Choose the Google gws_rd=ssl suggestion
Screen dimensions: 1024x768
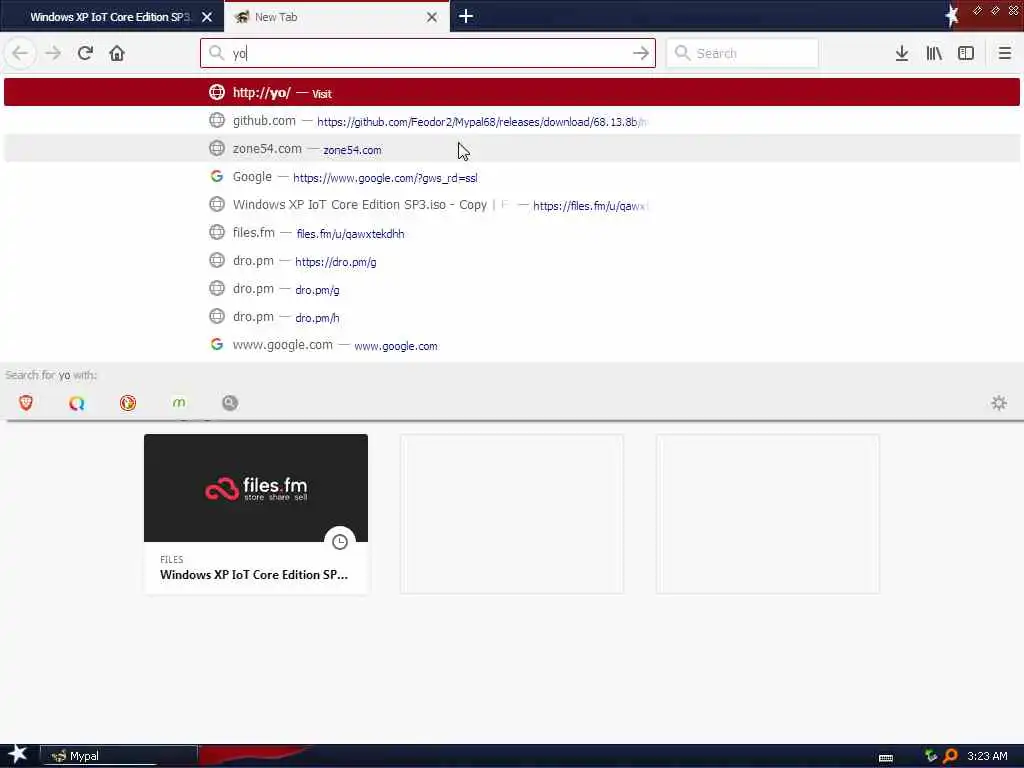tap(512, 177)
